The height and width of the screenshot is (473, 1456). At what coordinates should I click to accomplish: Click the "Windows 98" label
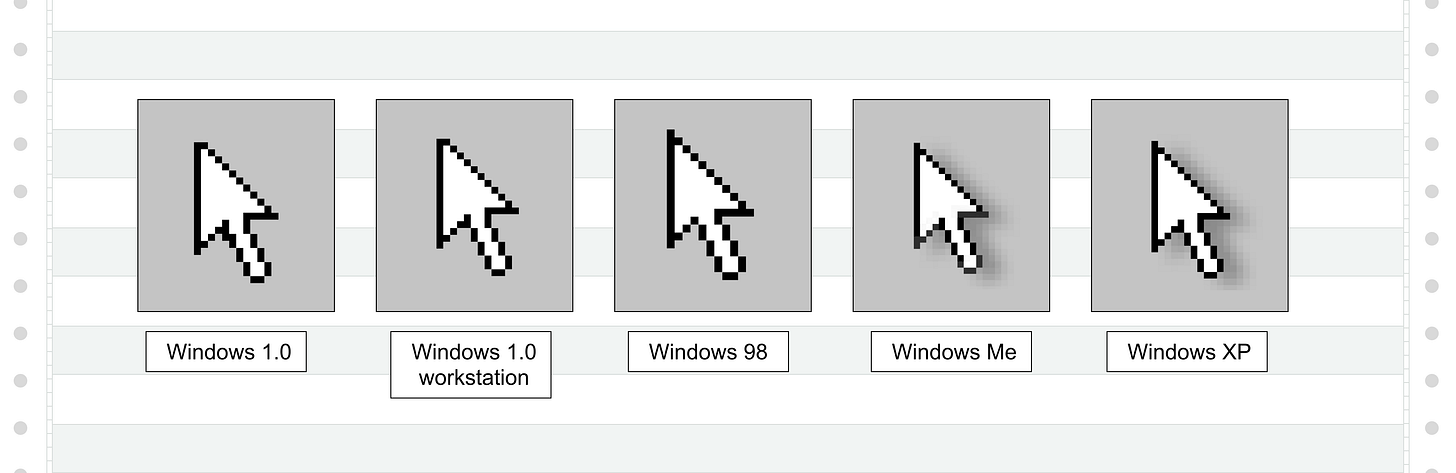708,352
